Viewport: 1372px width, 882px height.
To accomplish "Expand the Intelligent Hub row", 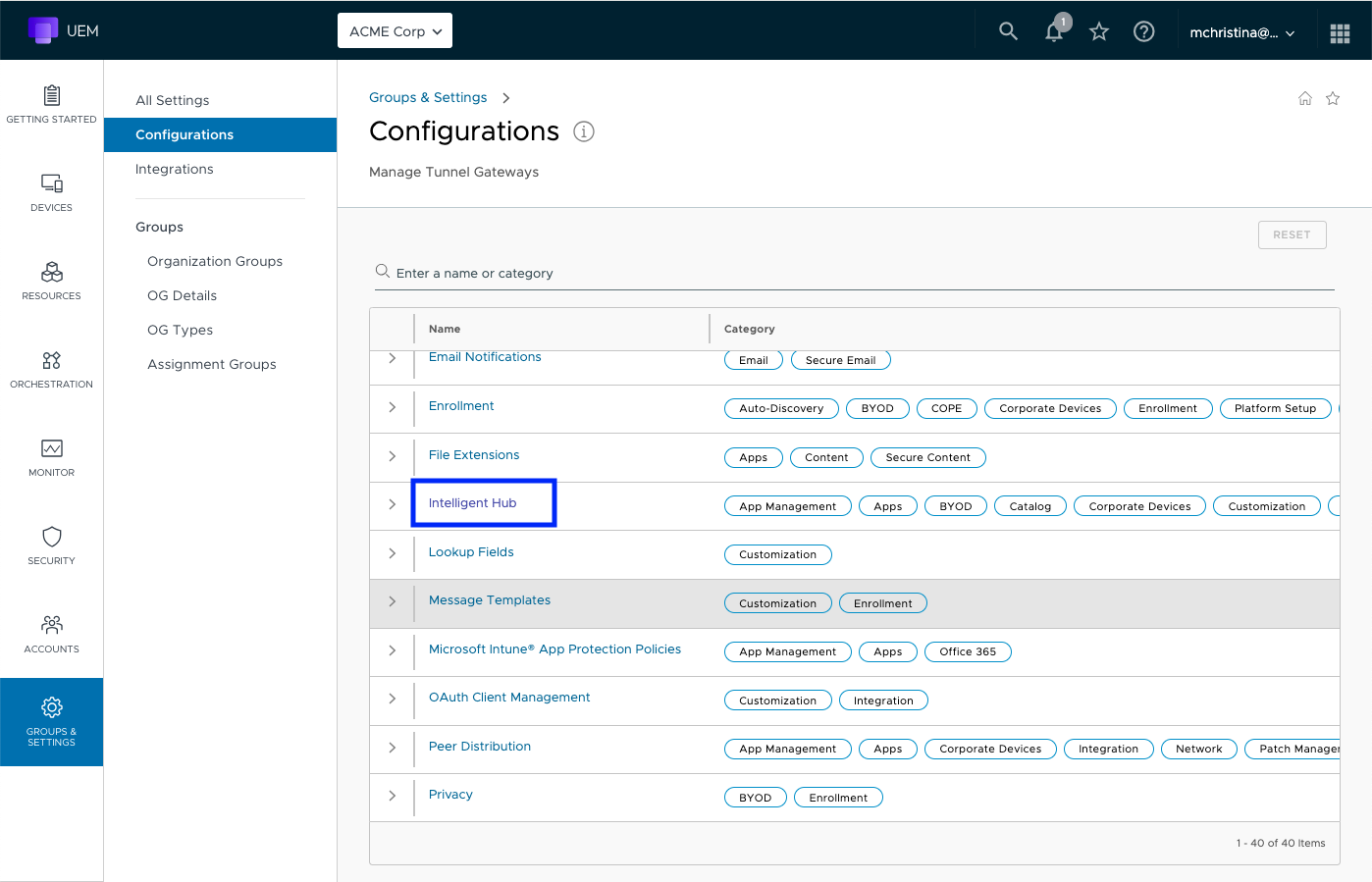I will [393, 504].
